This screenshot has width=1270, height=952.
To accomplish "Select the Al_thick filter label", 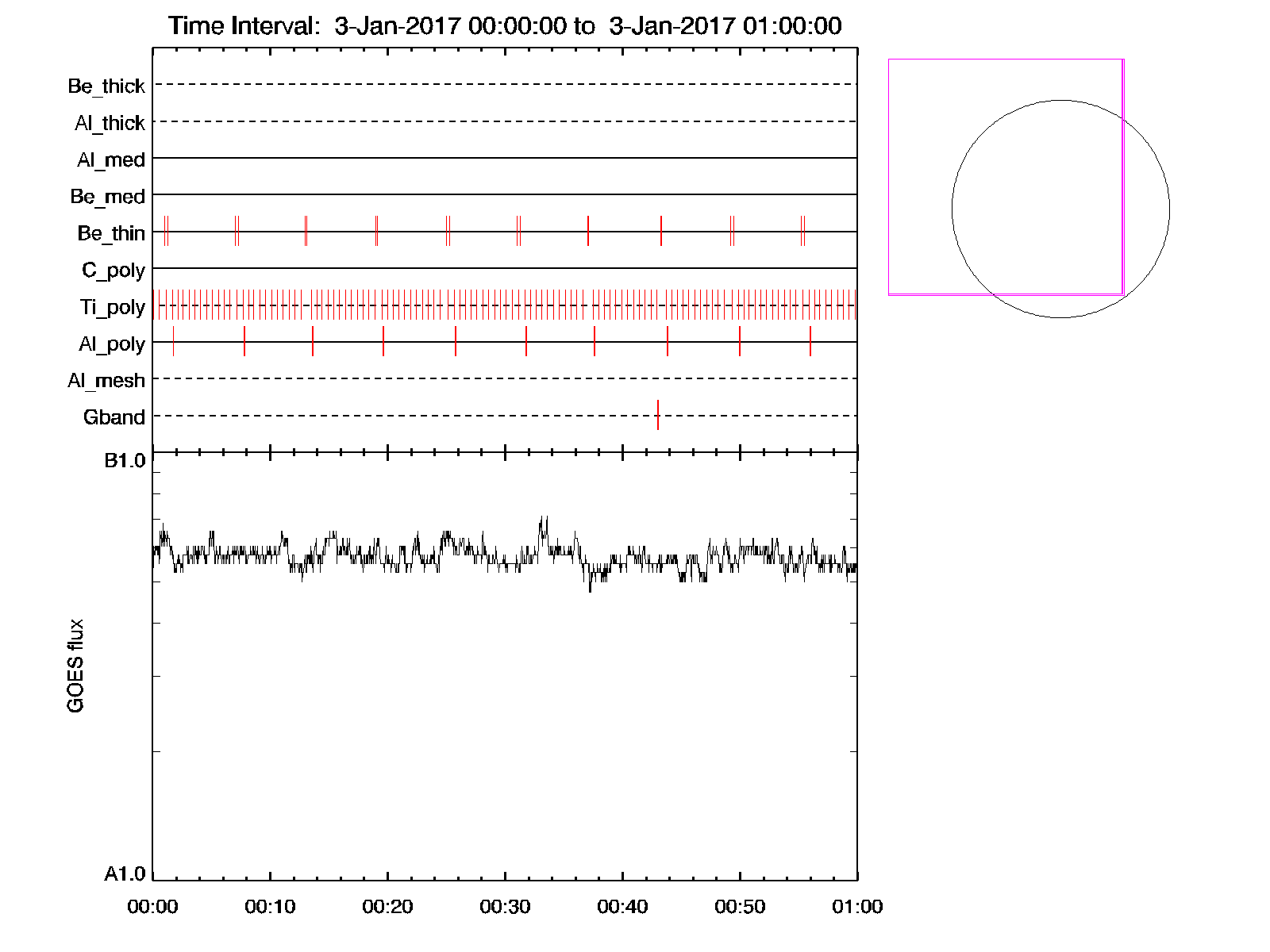I will pos(110,123).
